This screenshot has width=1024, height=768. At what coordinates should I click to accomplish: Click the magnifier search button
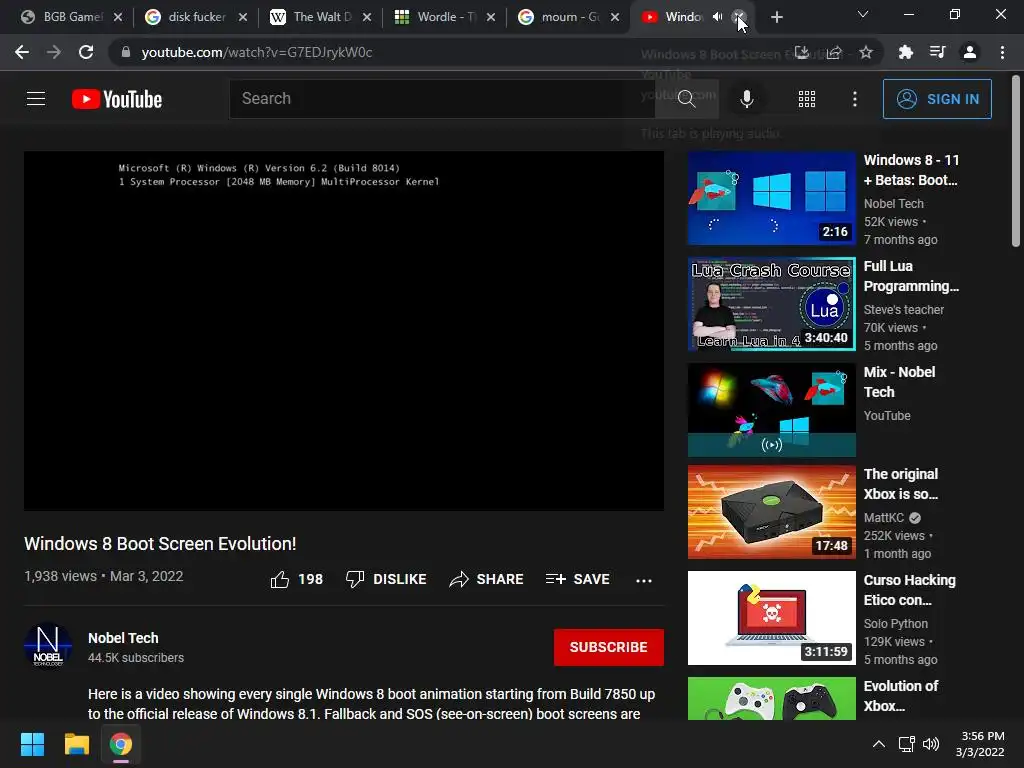click(x=686, y=99)
